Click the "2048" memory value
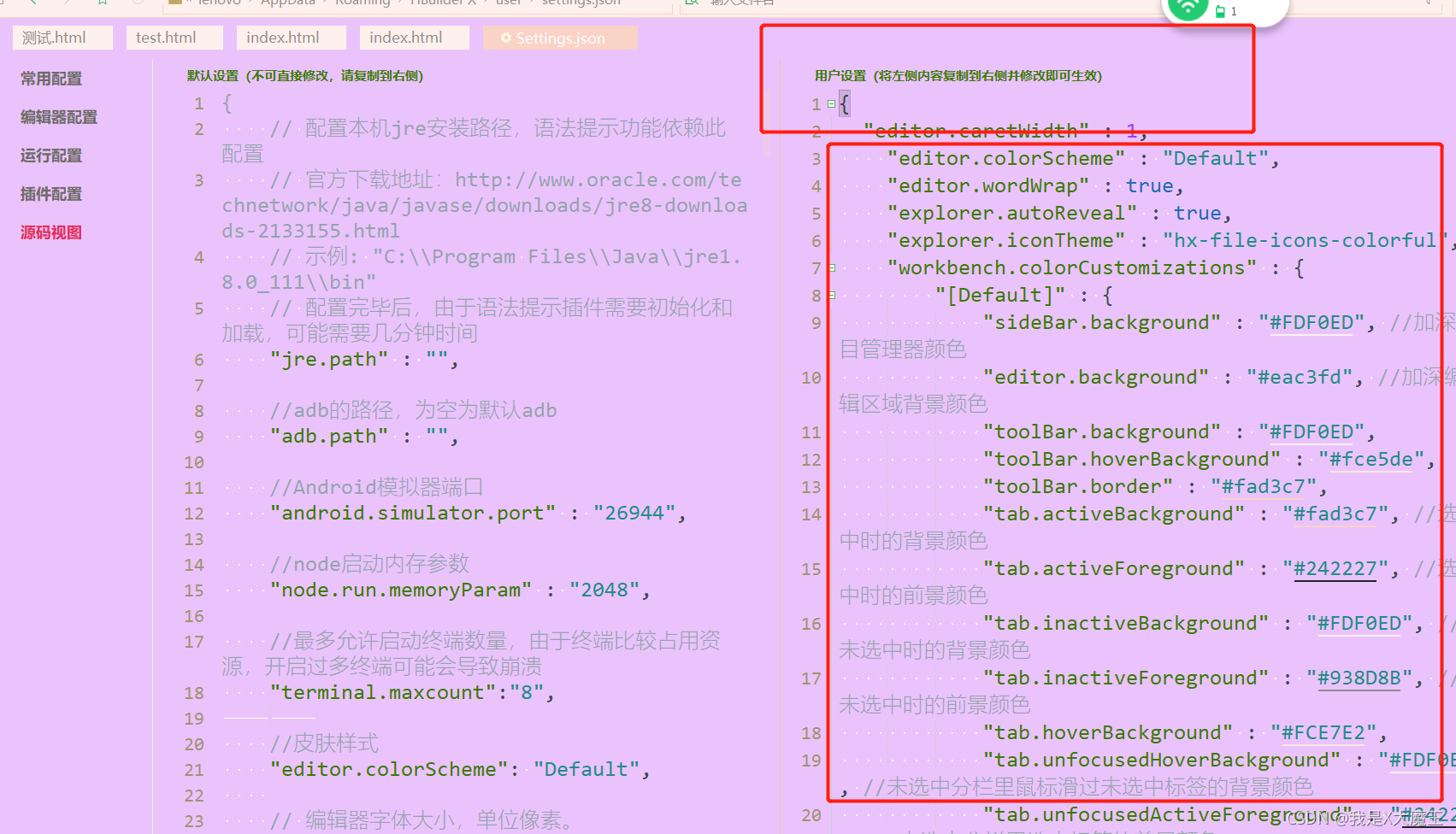Viewport: 1456px width, 834px height. [x=604, y=590]
